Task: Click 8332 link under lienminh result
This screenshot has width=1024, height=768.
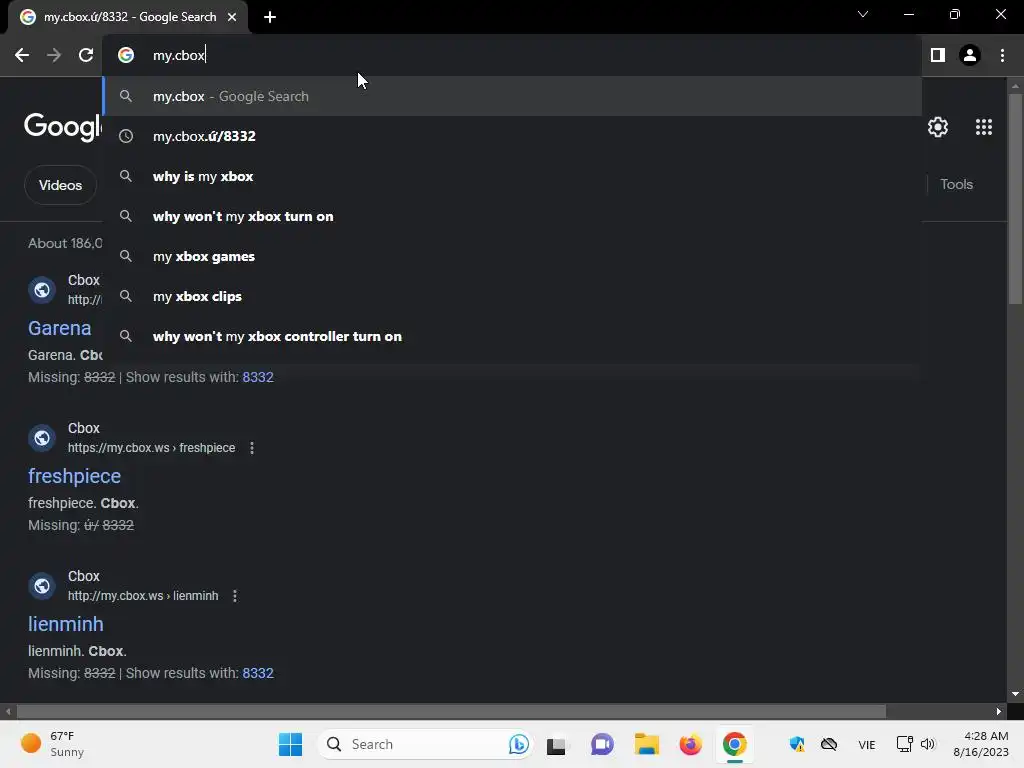Action: click(258, 673)
